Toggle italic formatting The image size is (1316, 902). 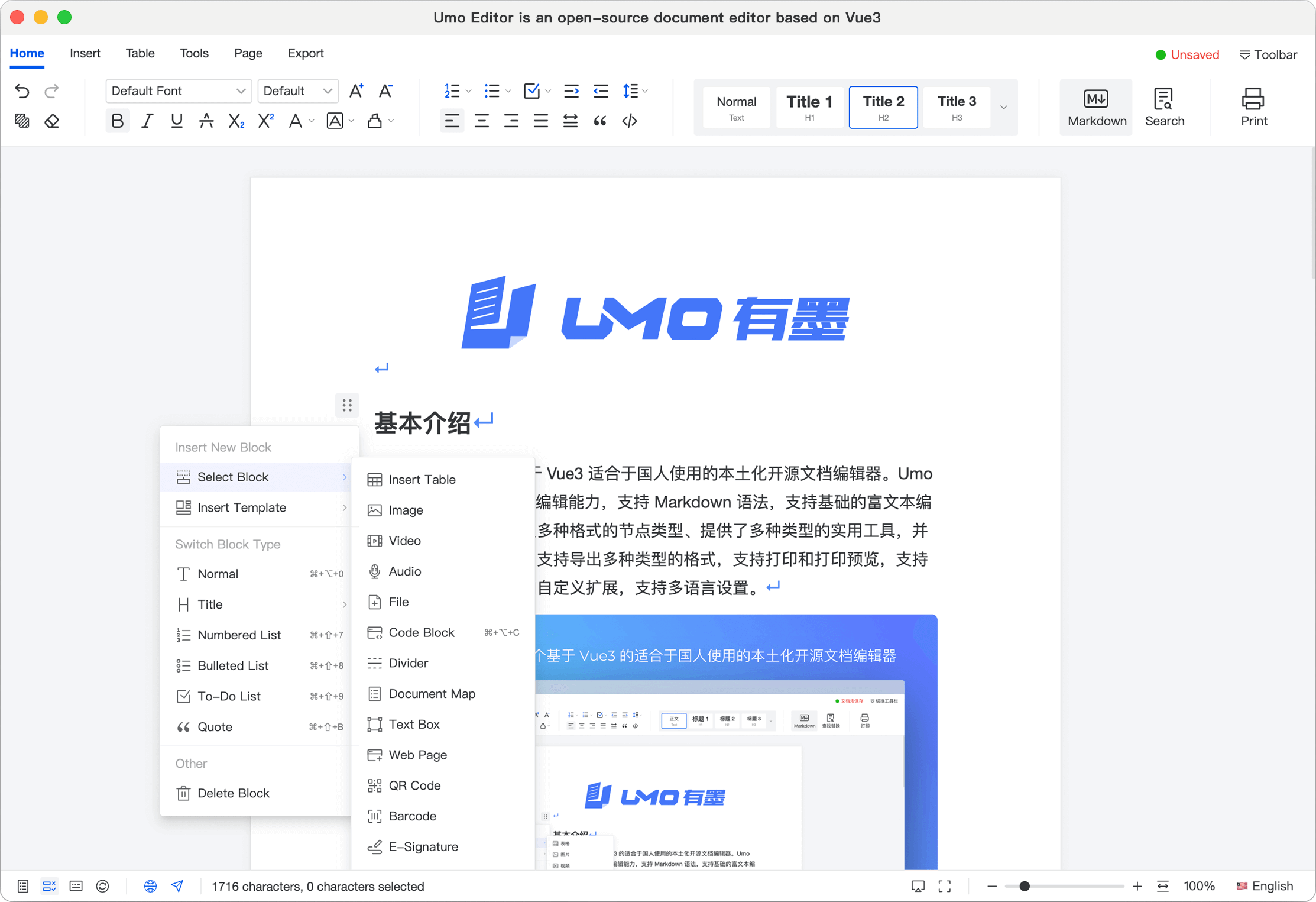[x=147, y=121]
